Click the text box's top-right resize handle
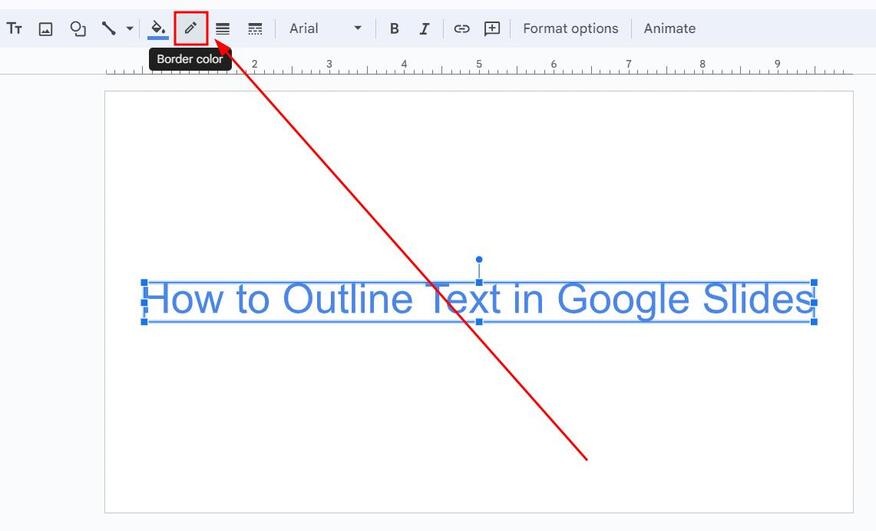The image size is (876, 531). [x=814, y=283]
